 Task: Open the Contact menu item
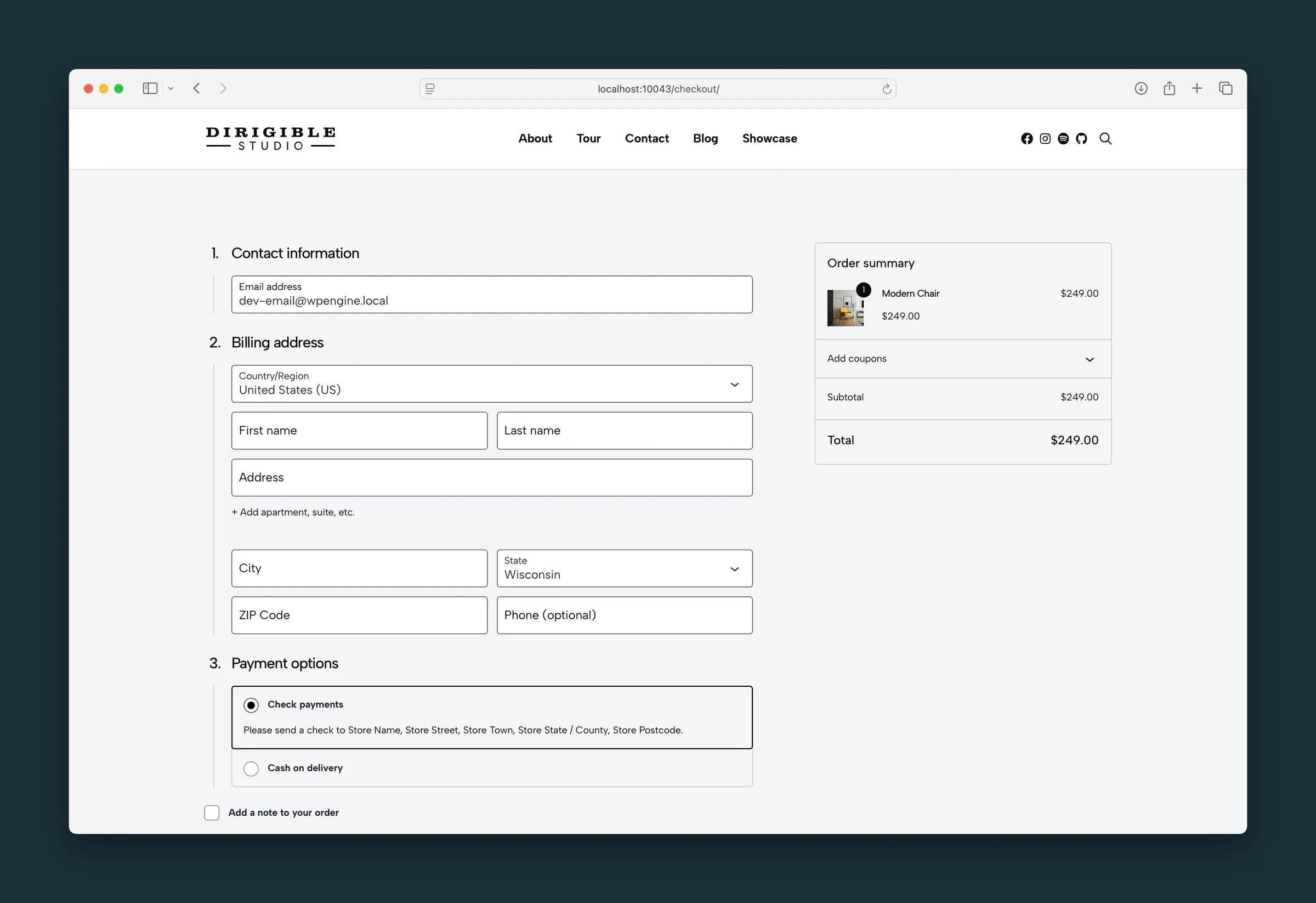pos(646,139)
